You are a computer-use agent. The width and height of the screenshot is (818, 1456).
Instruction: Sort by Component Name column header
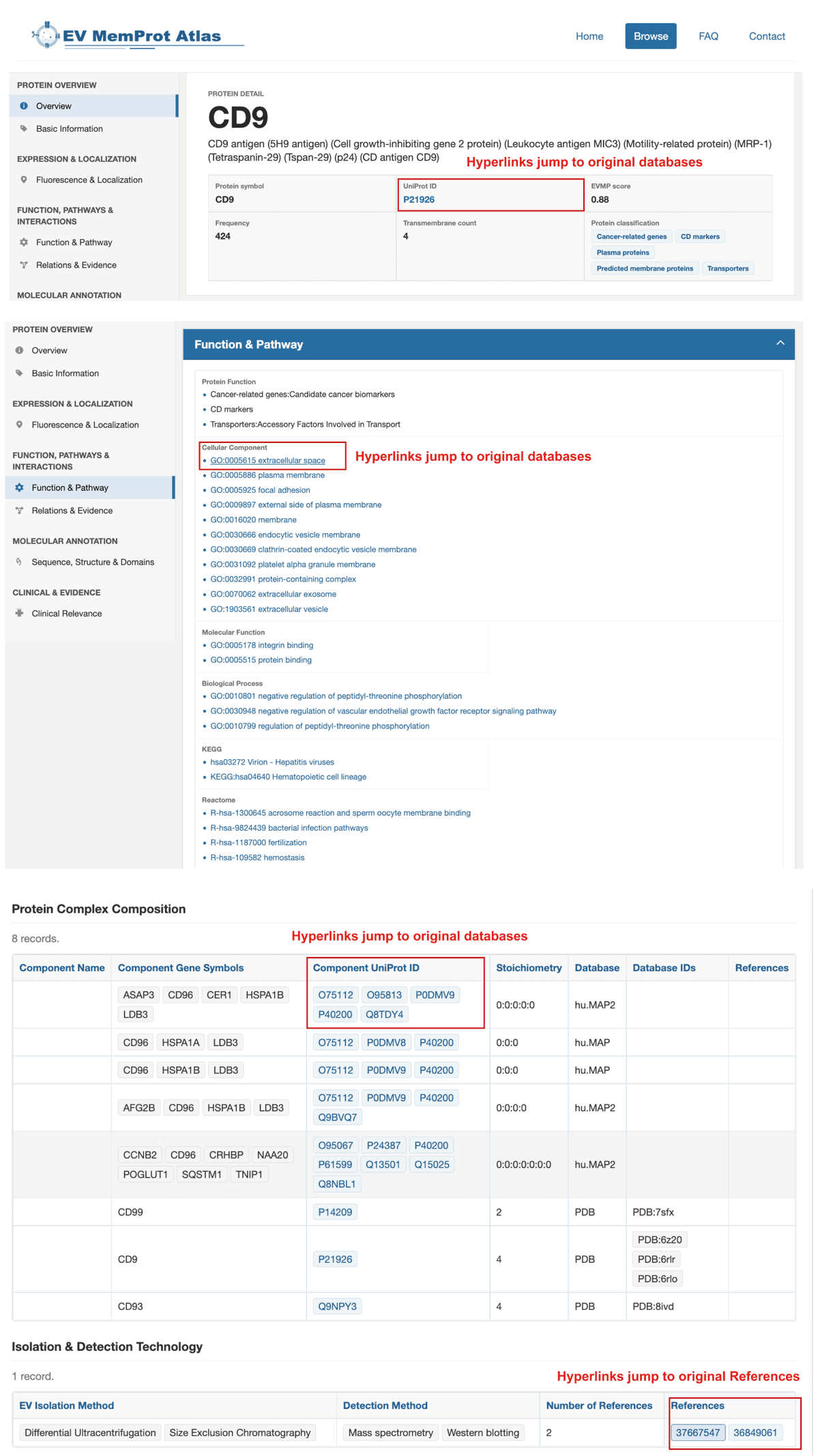pos(62,968)
